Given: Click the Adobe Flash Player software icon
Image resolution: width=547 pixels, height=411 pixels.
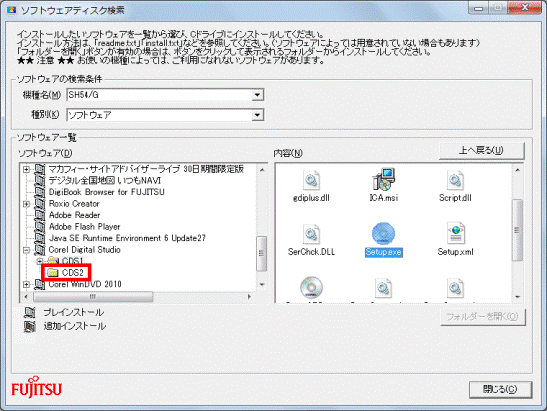Looking at the screenshot, I should [x=40, y=226].
